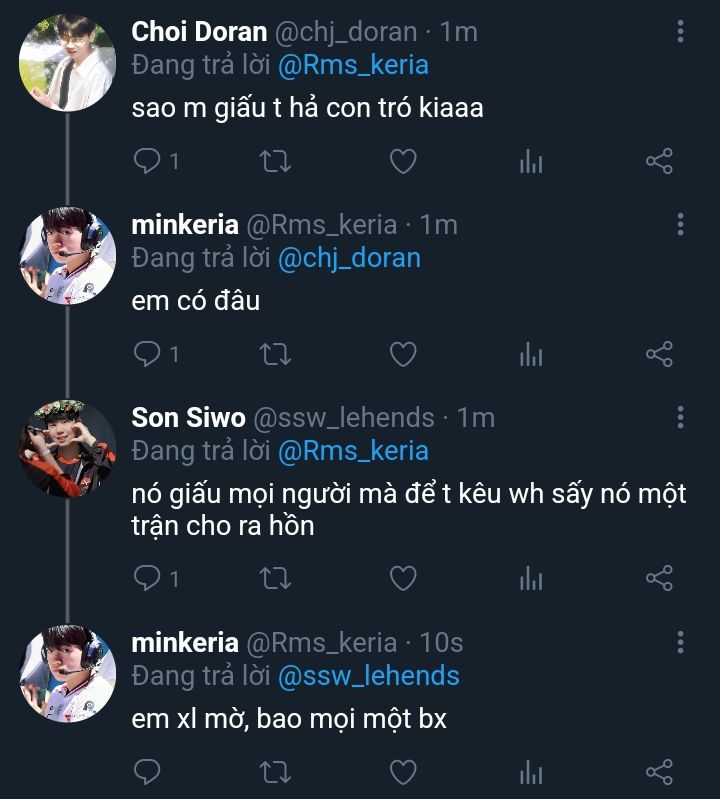
Task: Like Choi Doran's tweet
Action: [x=402, y=161]
